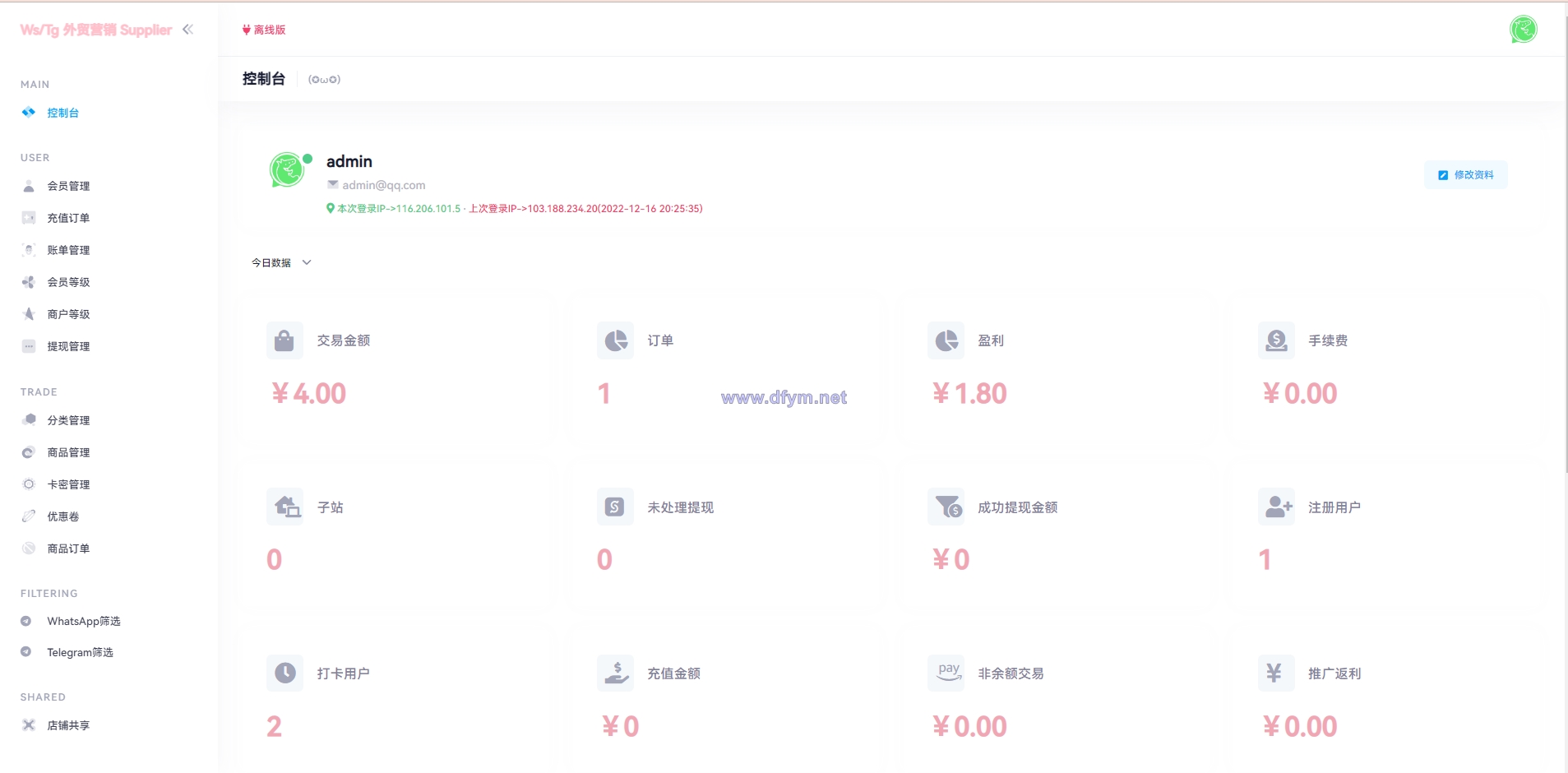Click the 会员等级 sidebar icon
The image size is (1568, 773).
point(29,282)
